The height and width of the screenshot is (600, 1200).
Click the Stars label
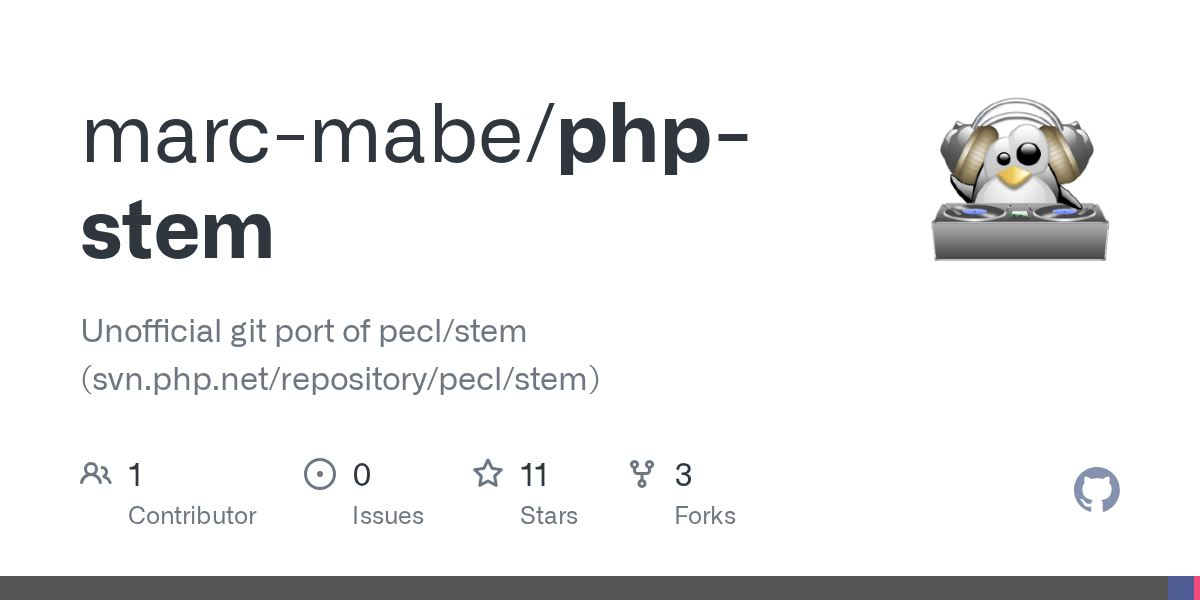549,516
